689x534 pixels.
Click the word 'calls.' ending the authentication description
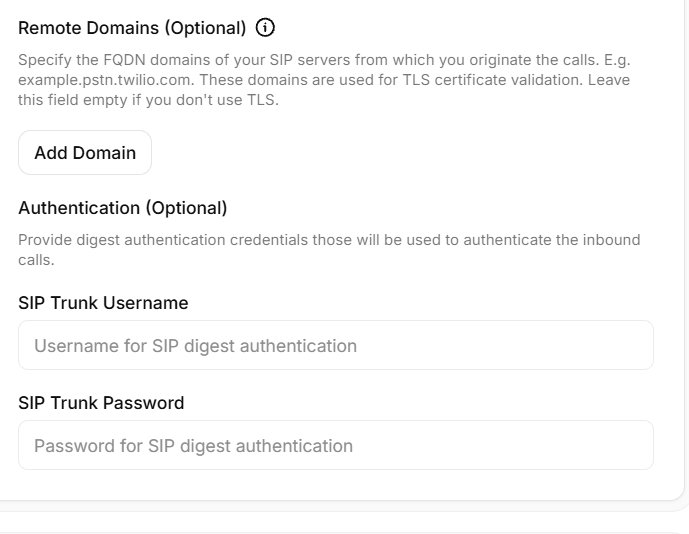[x=36, y=260]
